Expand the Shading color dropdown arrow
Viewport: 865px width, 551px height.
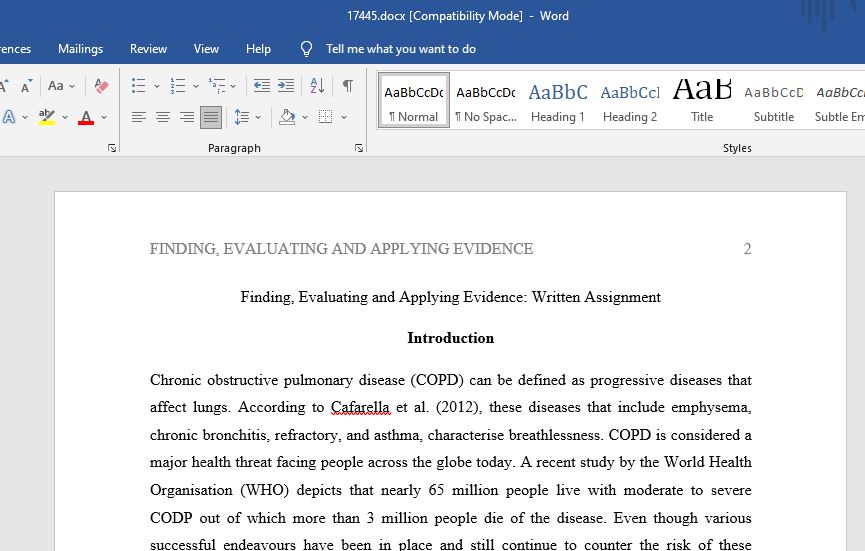(305, 117)
